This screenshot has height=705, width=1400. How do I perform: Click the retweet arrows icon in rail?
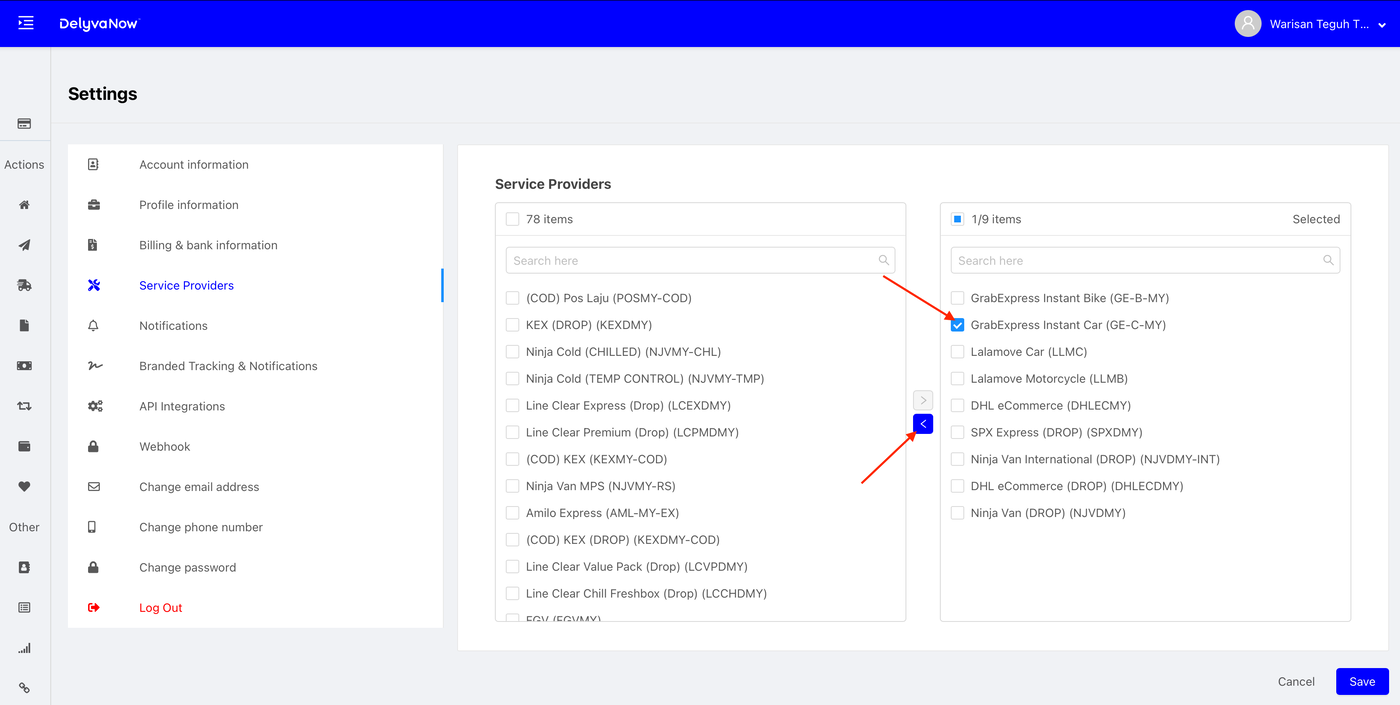pyautogui.click(x=24, y=406)
